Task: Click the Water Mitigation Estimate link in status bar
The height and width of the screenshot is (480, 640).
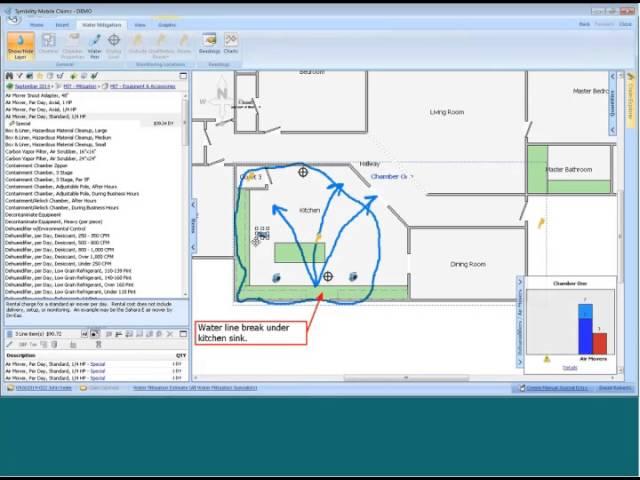Action: [195, 388]
